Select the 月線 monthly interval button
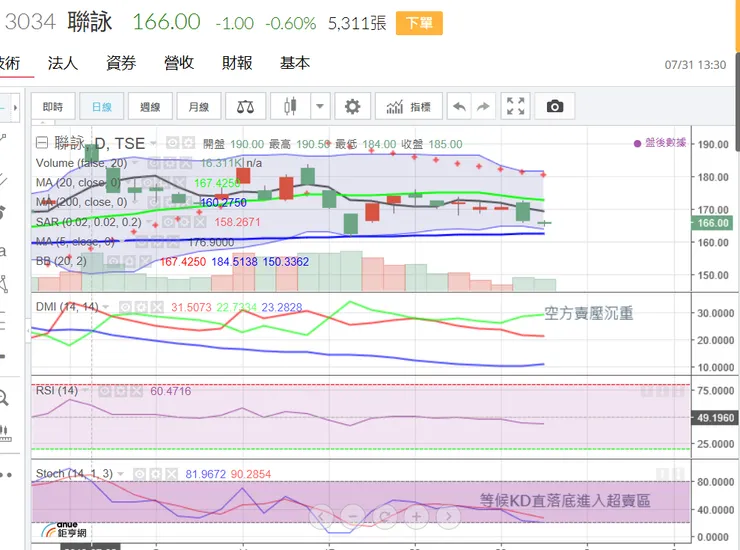The height and width of the screenshot is (550, 740). [x=199, y=107]
